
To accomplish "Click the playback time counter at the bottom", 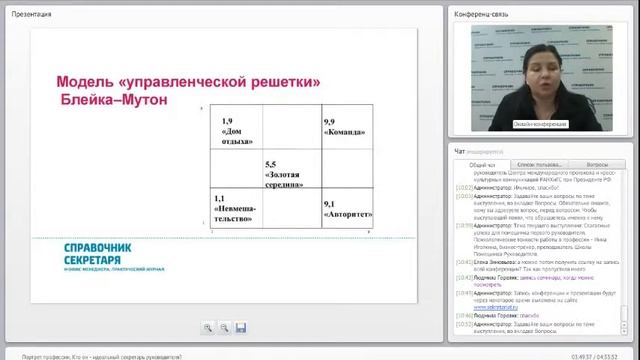I will [594, 357].
